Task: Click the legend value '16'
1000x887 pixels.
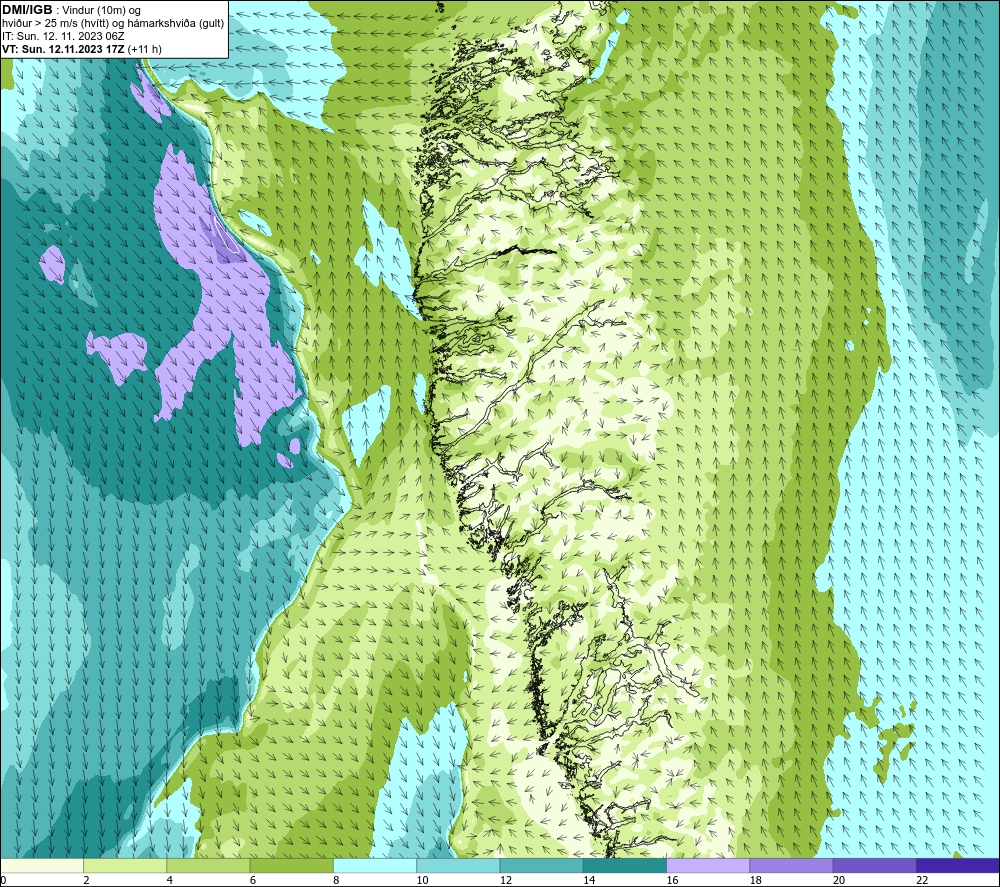Action: click(672, 881)
